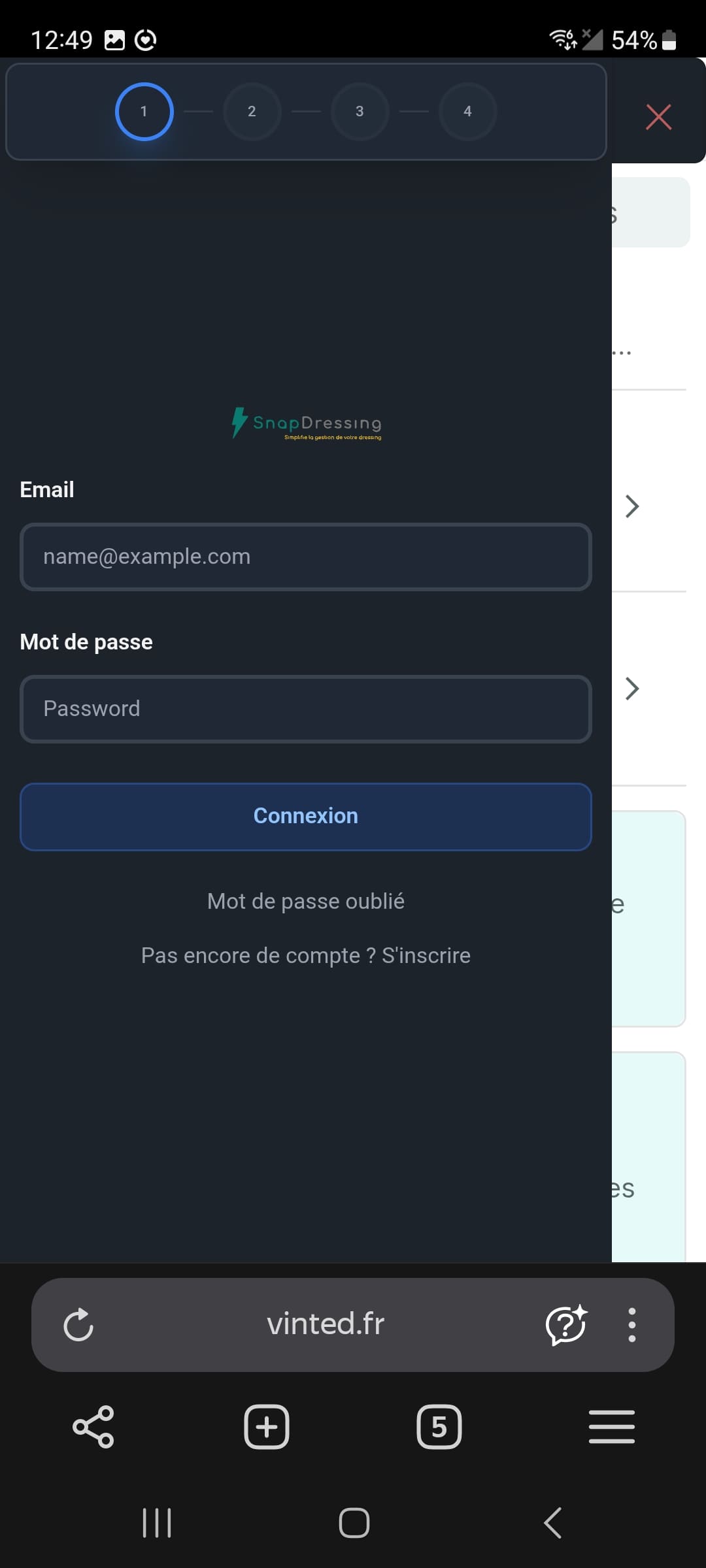
Task: Open the browser overflow three-dot menu
Action: pos(631,1324)
